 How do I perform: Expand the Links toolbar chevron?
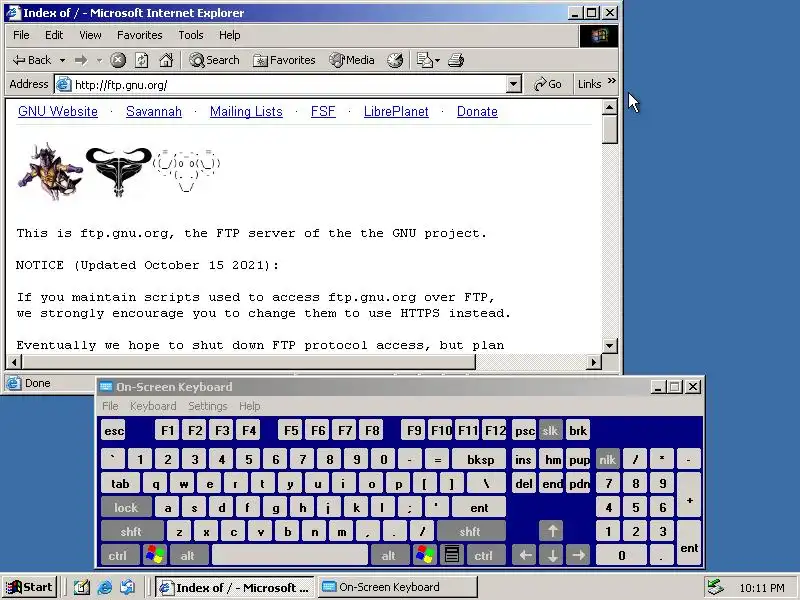coord(612,81)
